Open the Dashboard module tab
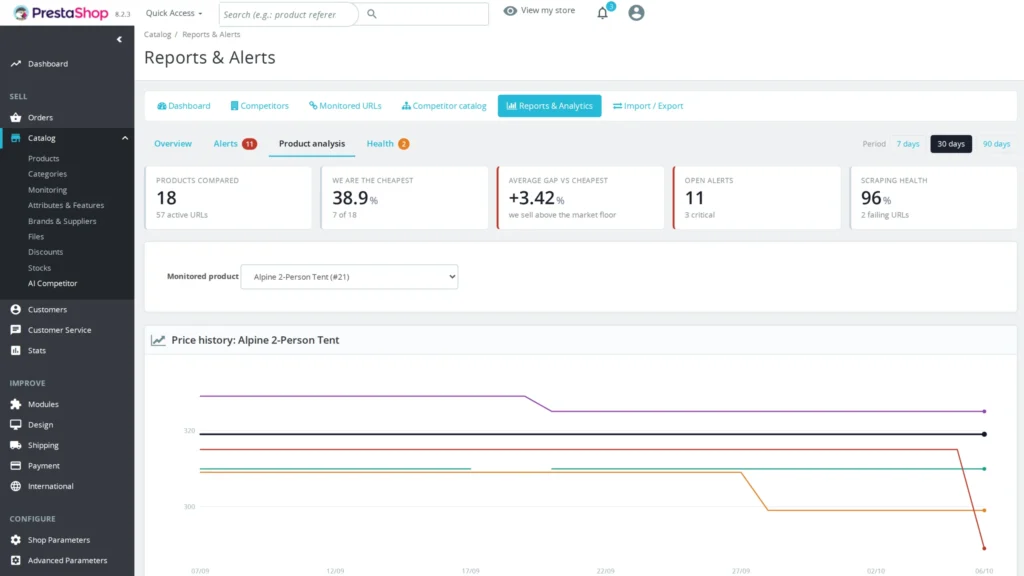 click(184, 106)
